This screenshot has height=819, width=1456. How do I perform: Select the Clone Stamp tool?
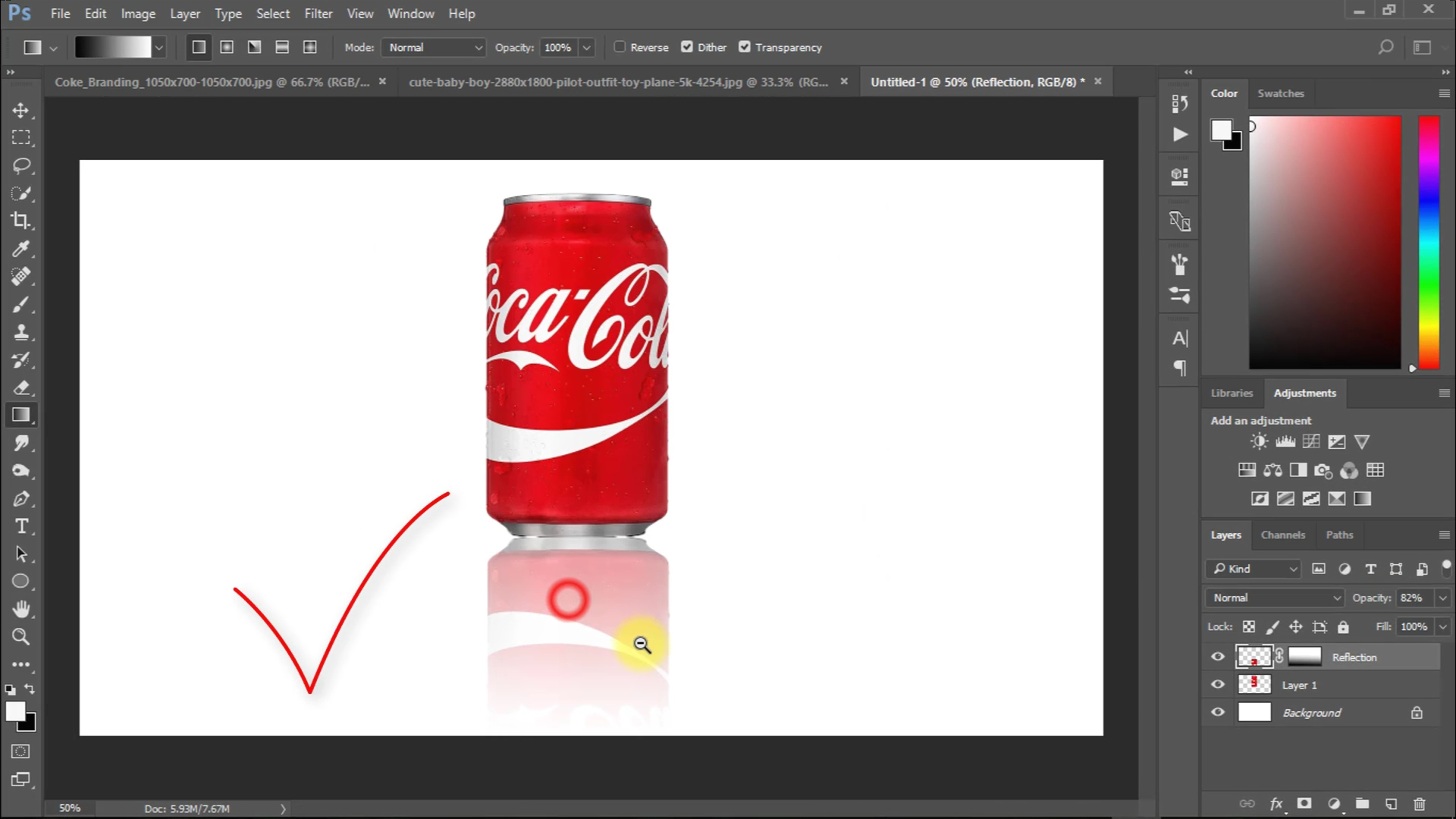[x=21, y=332]
